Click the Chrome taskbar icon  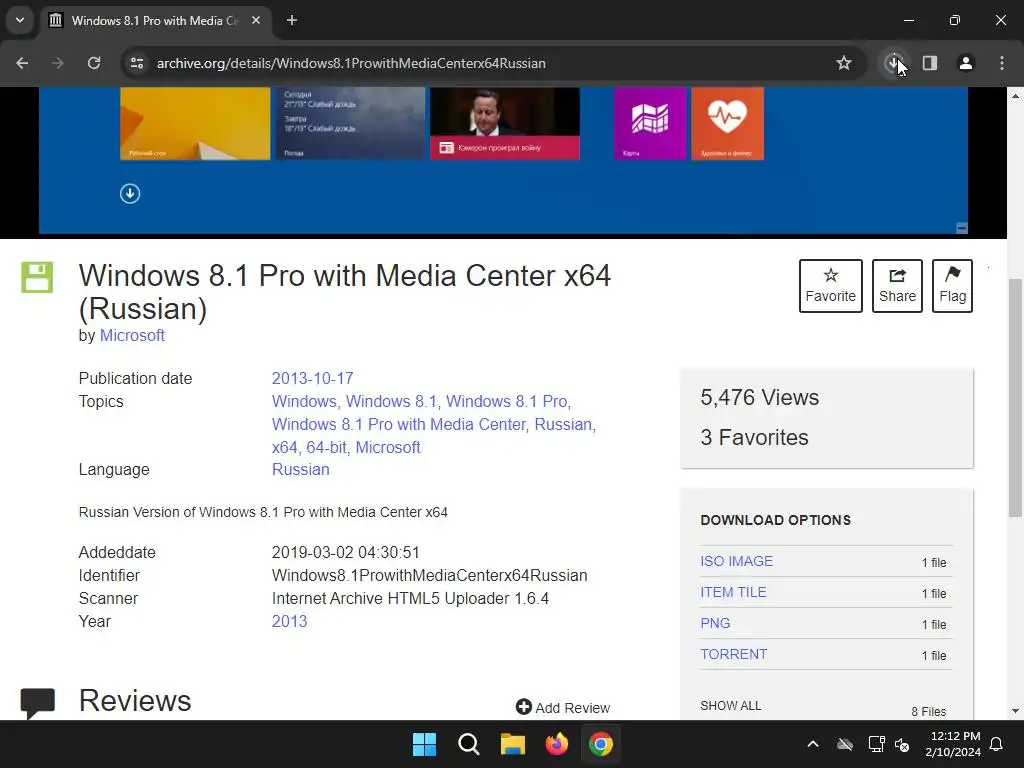pyautogui.click(x=601, y=744)
